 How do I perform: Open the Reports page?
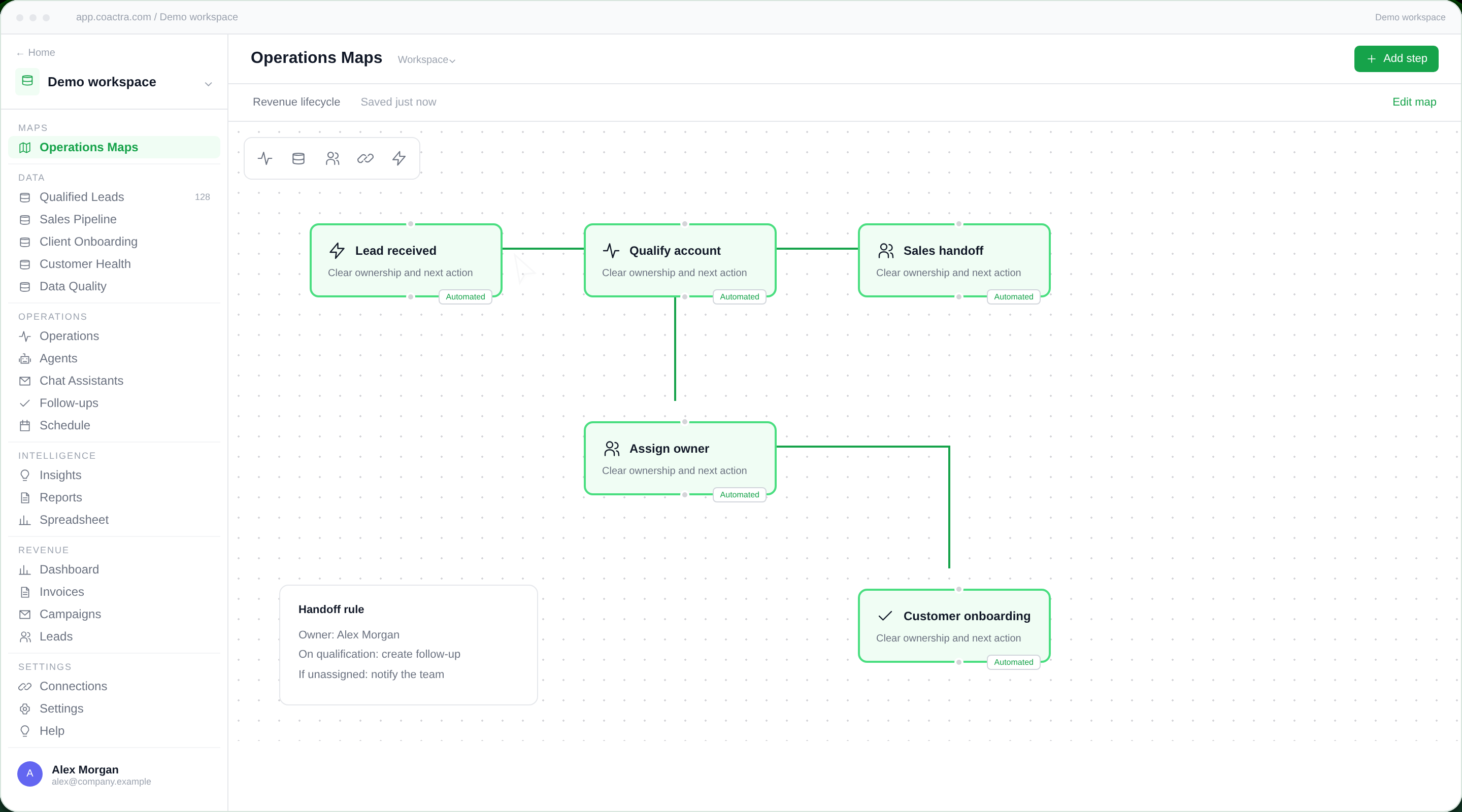tap(114, 497)
